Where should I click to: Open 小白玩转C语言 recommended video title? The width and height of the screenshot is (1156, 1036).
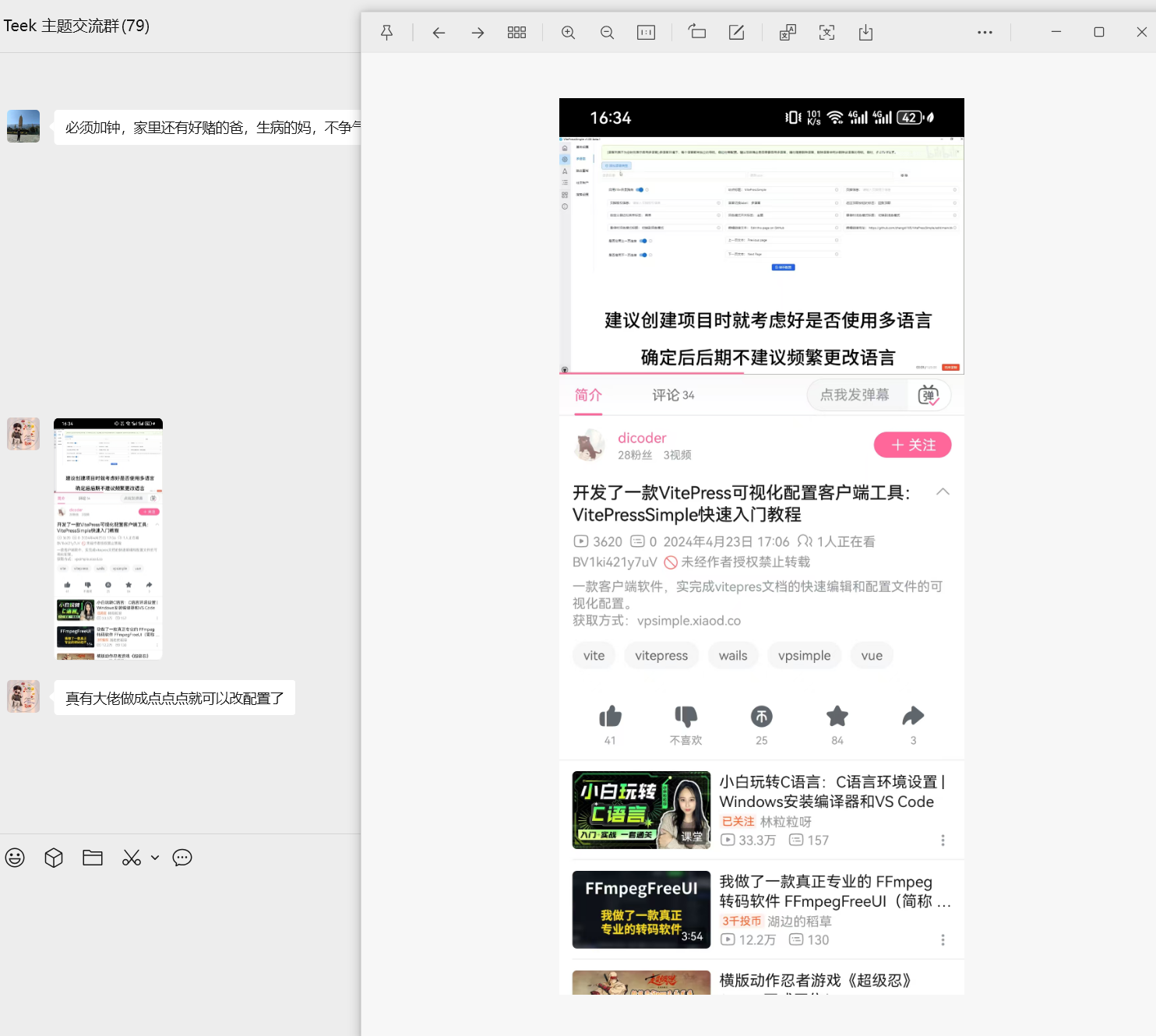point(832,791)
